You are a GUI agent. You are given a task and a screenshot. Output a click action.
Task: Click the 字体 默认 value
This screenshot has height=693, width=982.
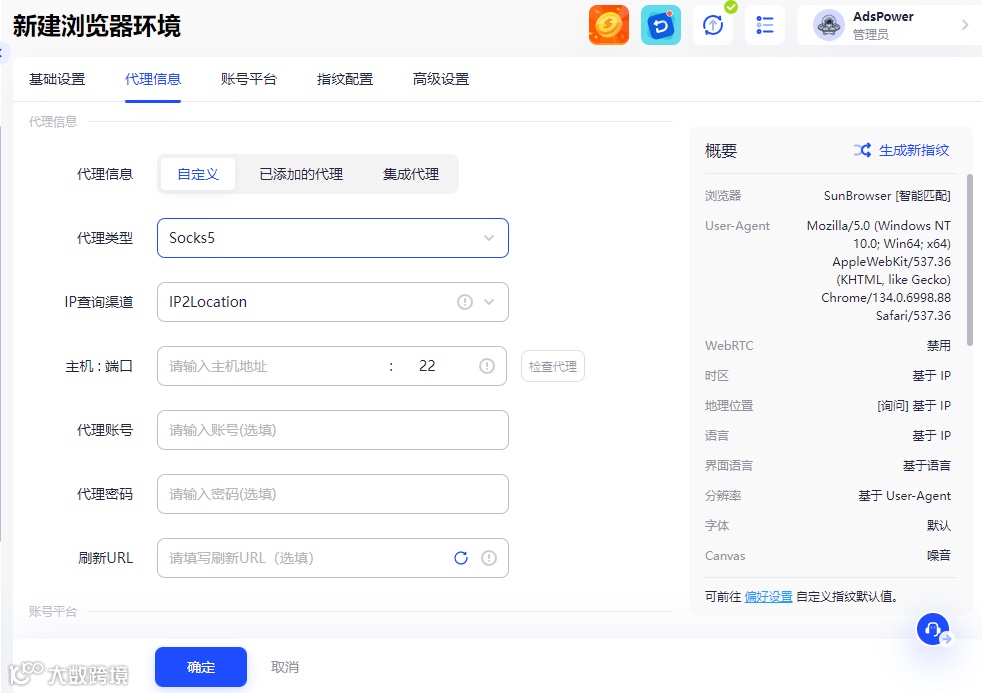pyautogui.click(x=938, y=525)
